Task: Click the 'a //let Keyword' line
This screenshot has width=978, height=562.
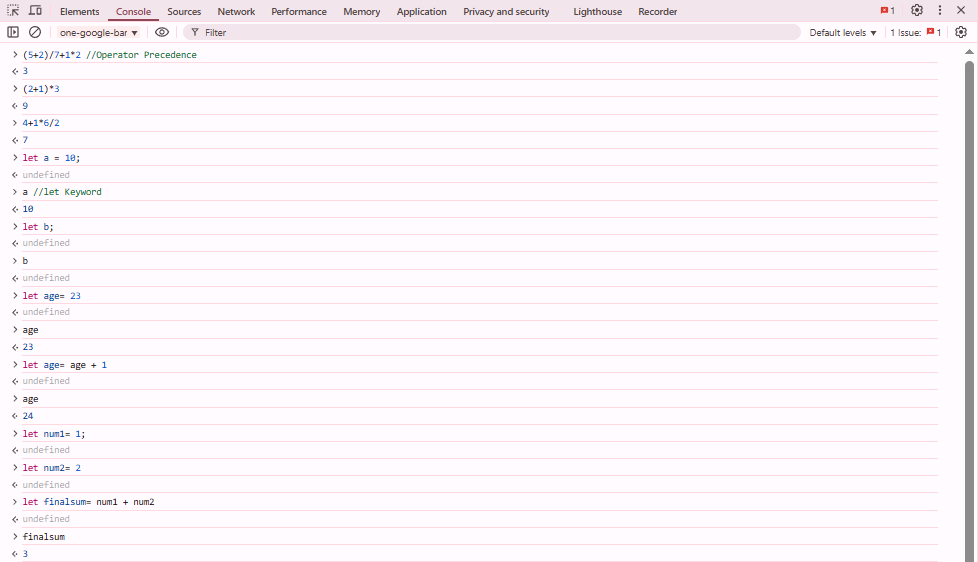Action: coord(62,192)
